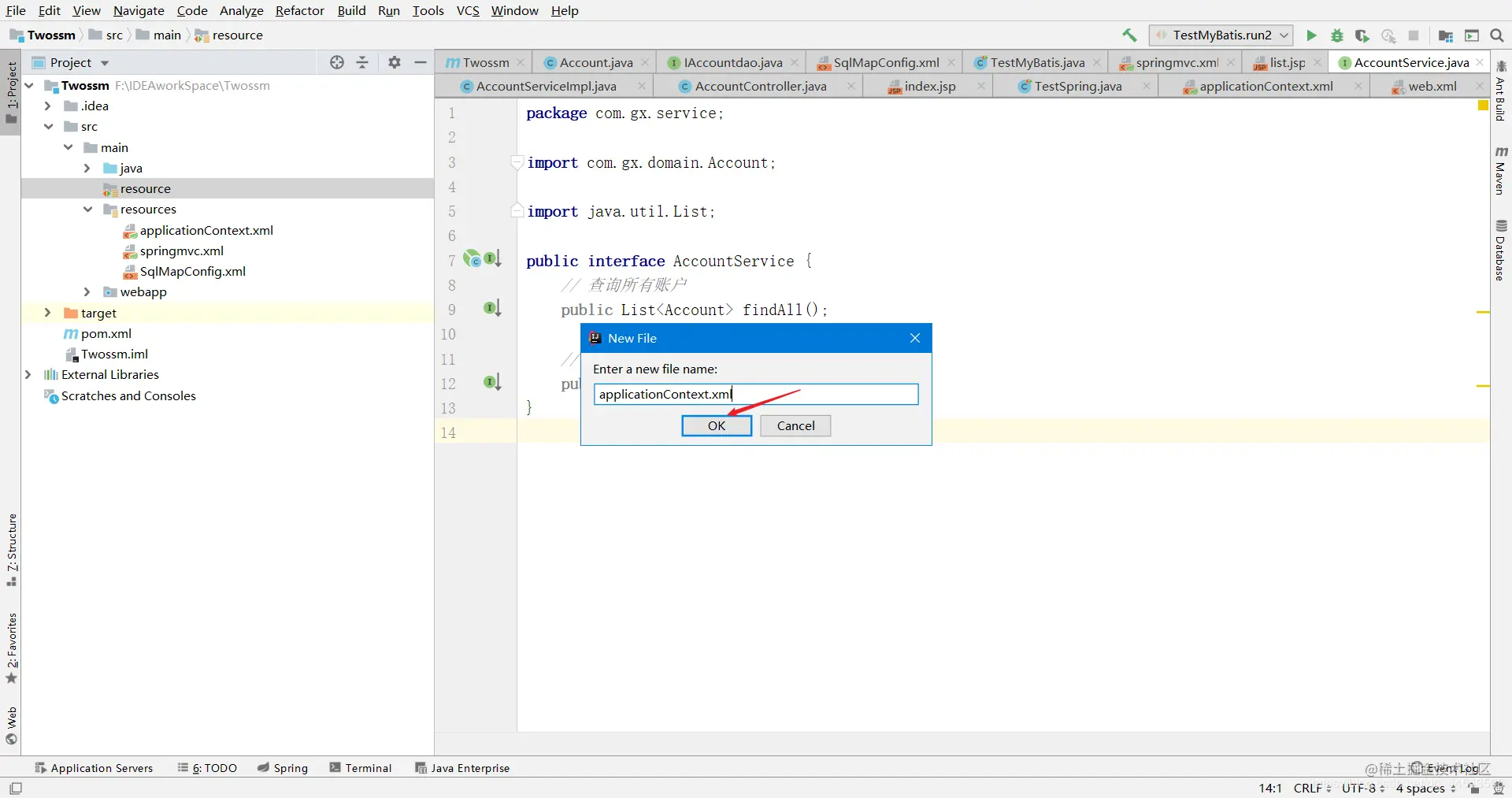
Task: Open run configuration TestMyBatis.run2 dropdown
Action: 1221,35
